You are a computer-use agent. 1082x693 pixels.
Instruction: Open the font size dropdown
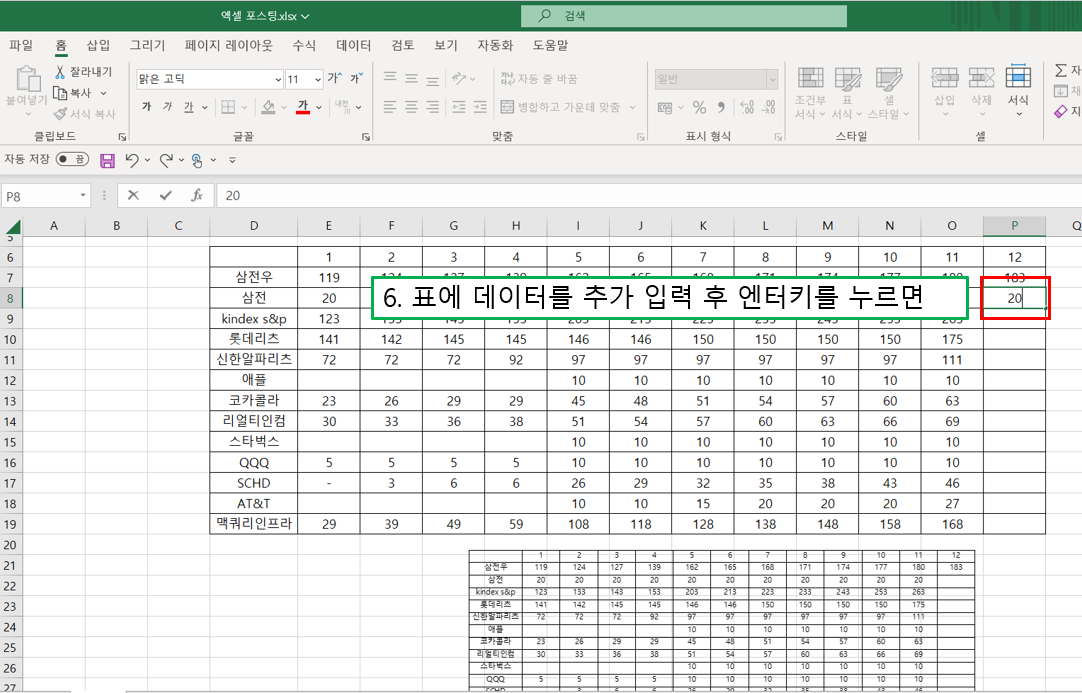click(x=317, y=79)
